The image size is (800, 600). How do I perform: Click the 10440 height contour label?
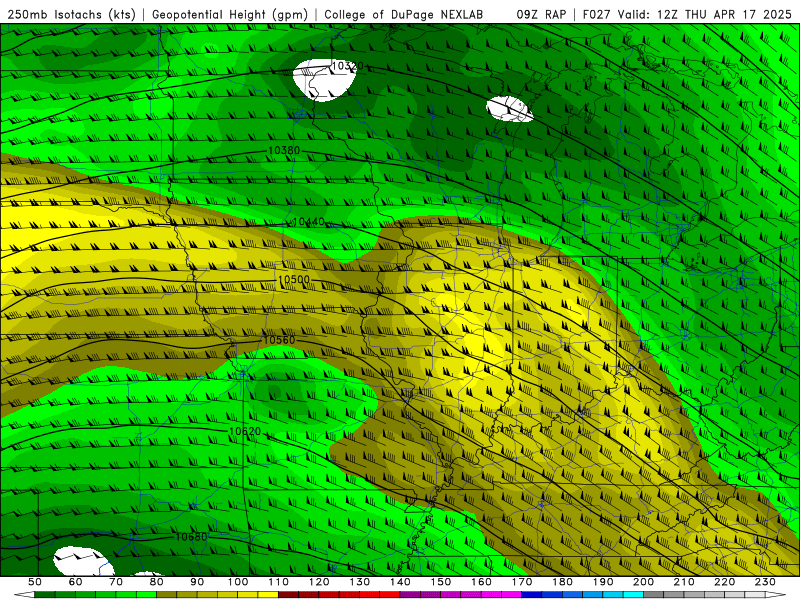pos(308,221)
